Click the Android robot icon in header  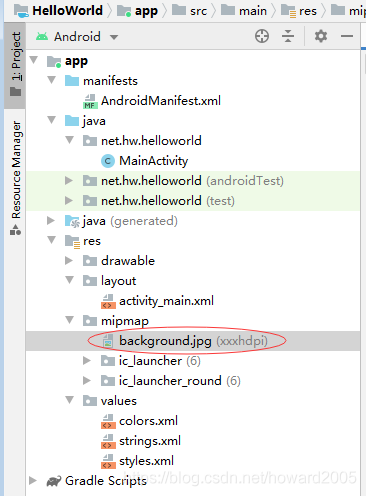coord(42,36)
